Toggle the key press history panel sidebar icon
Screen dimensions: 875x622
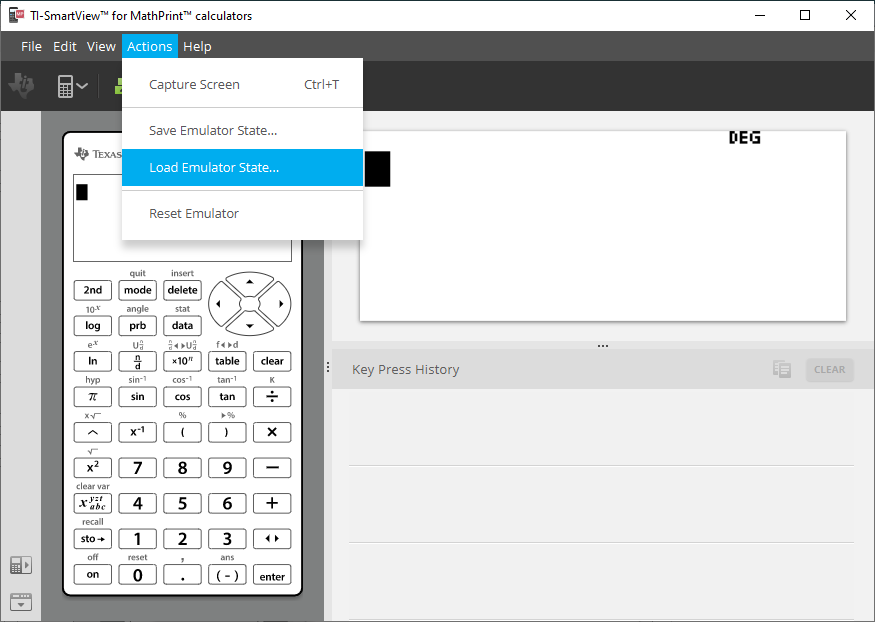(20, 601)
